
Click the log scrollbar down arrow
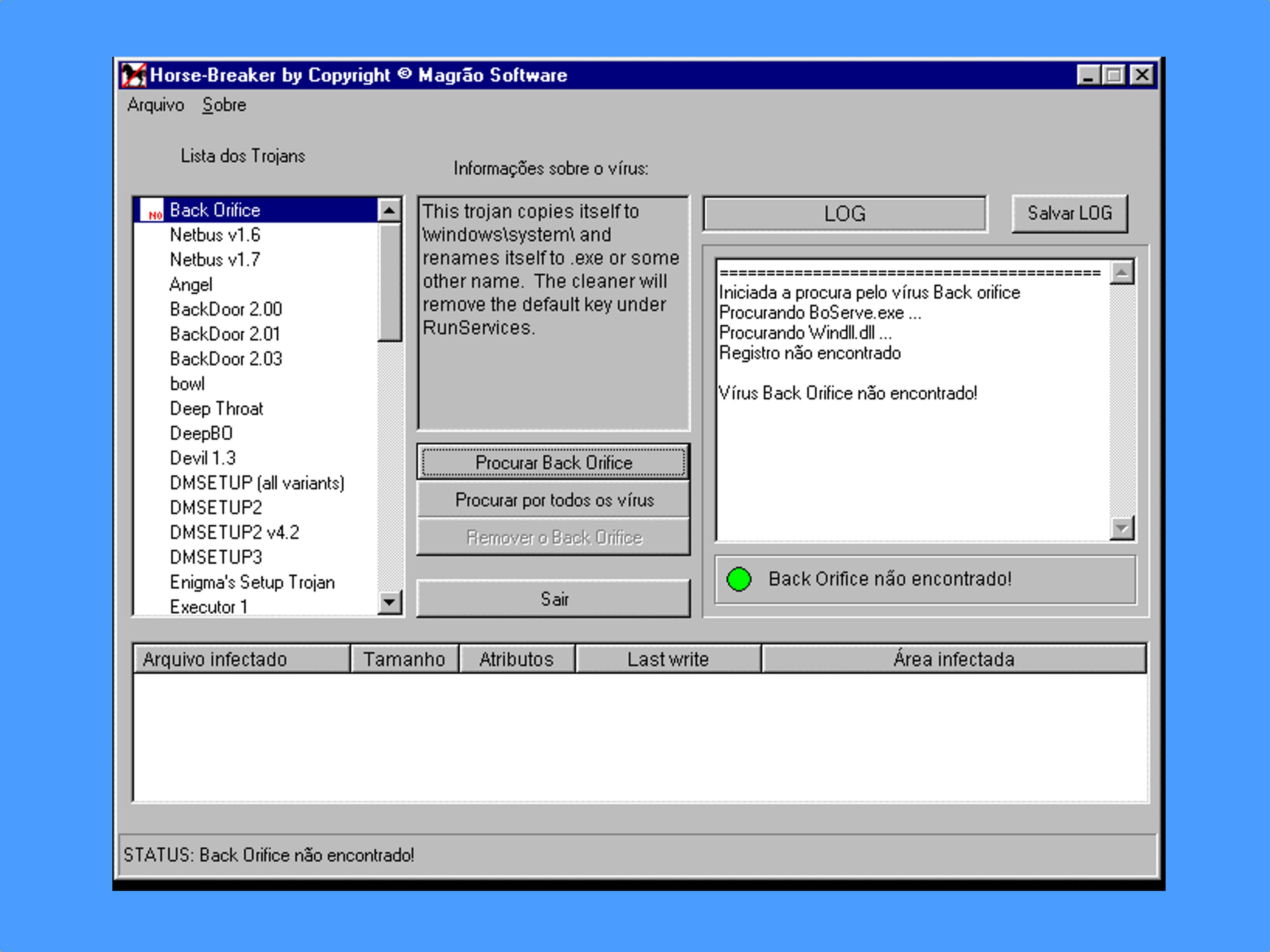coord(1122,528)
